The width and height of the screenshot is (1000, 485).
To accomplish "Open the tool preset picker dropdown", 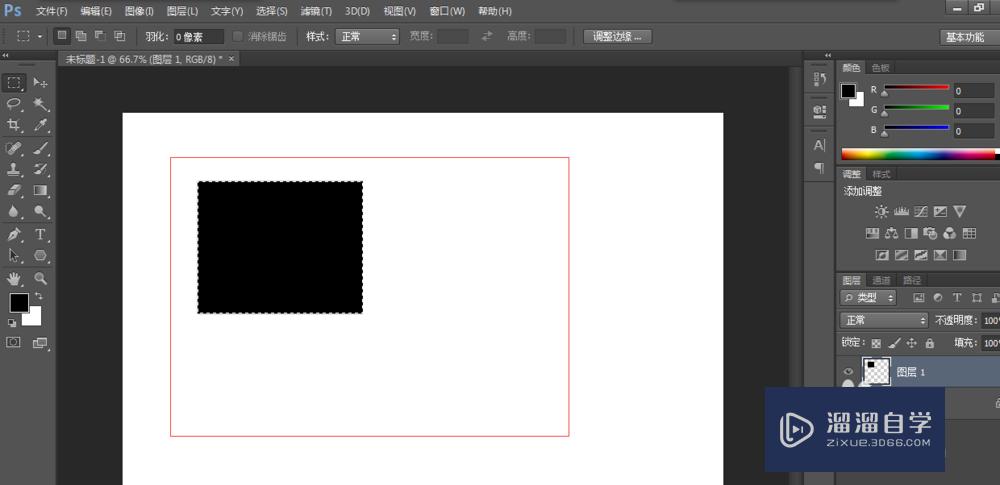I will pyautogui.click(x=40, y=37).
